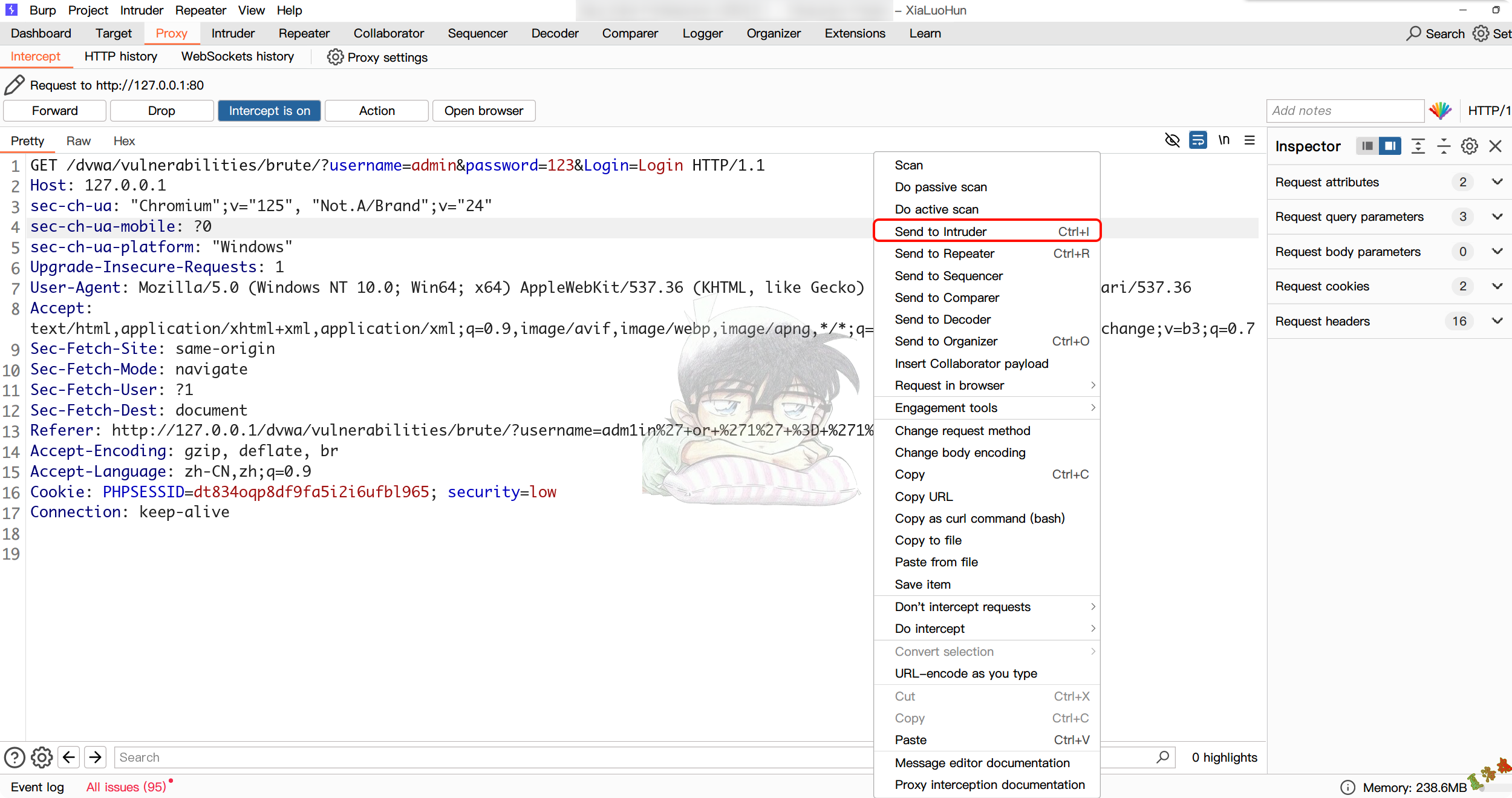1512x798 pixels.
Task: Click the Burp Suite logo icon
Action: pyautogui.click(x=11, y=10)
